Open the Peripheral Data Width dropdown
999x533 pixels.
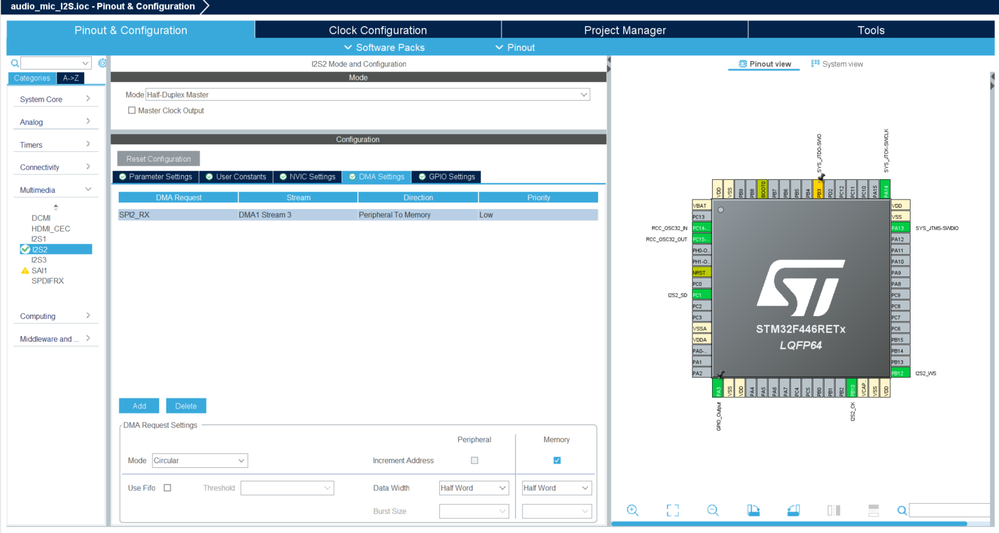point(474,488)
